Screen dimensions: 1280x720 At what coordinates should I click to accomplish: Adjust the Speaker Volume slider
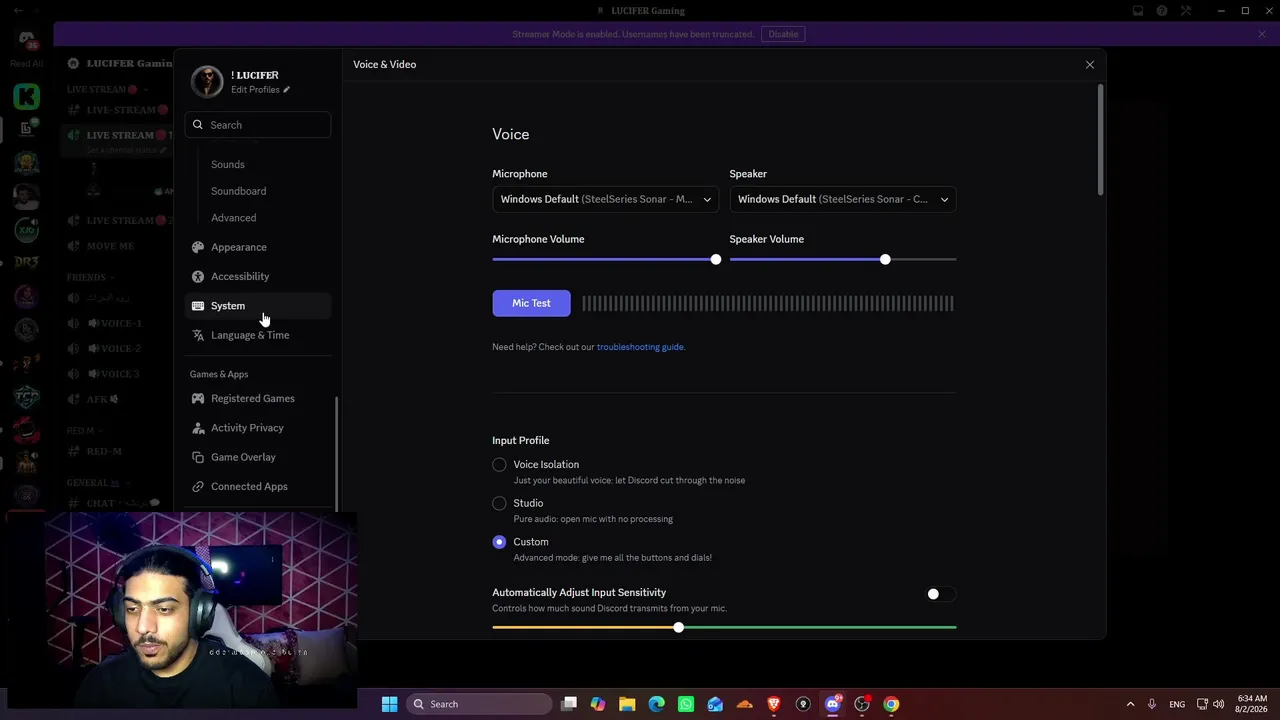coord(885,260)
